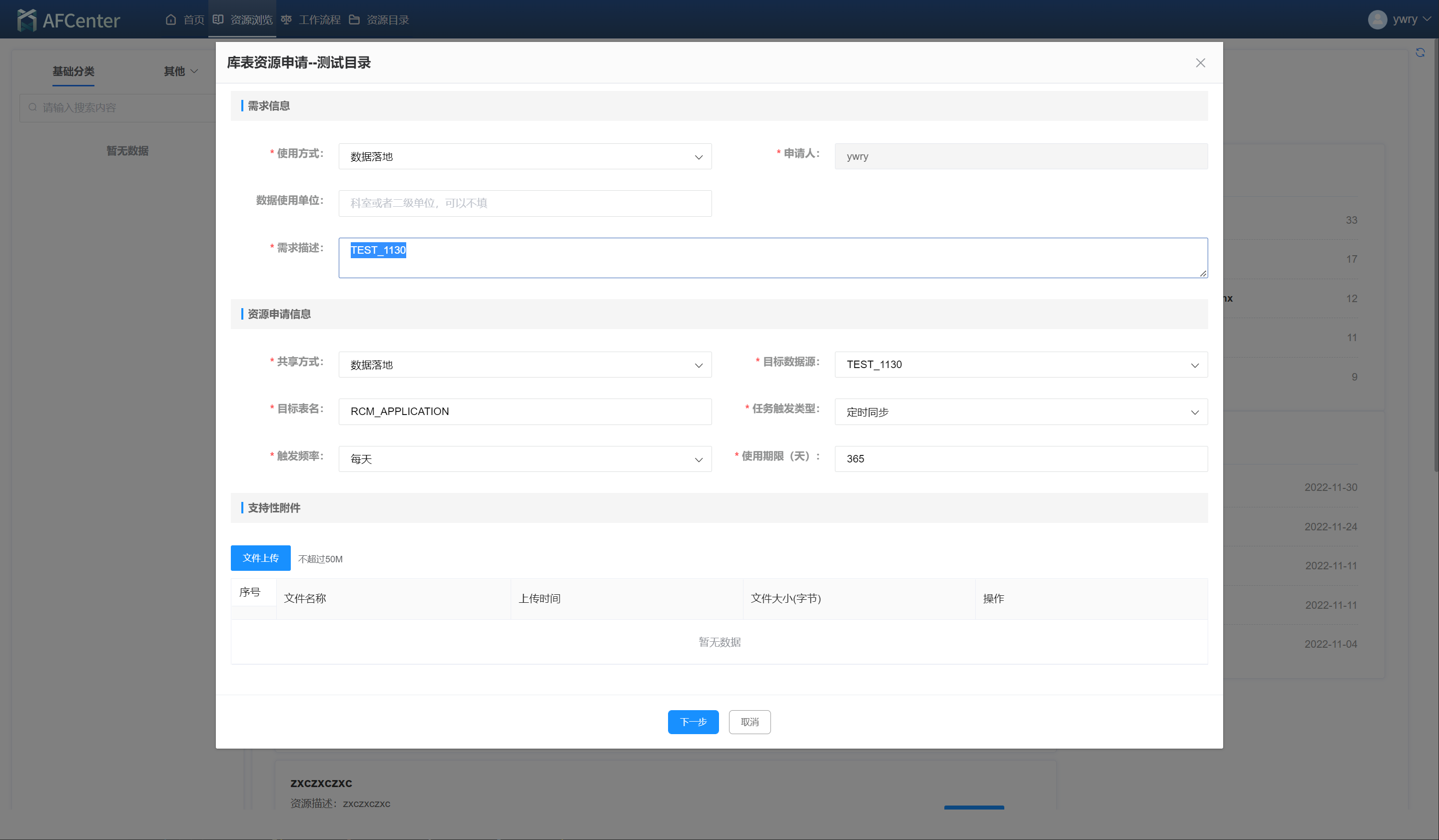Click the count 33 in background list

coord(1351,220)
